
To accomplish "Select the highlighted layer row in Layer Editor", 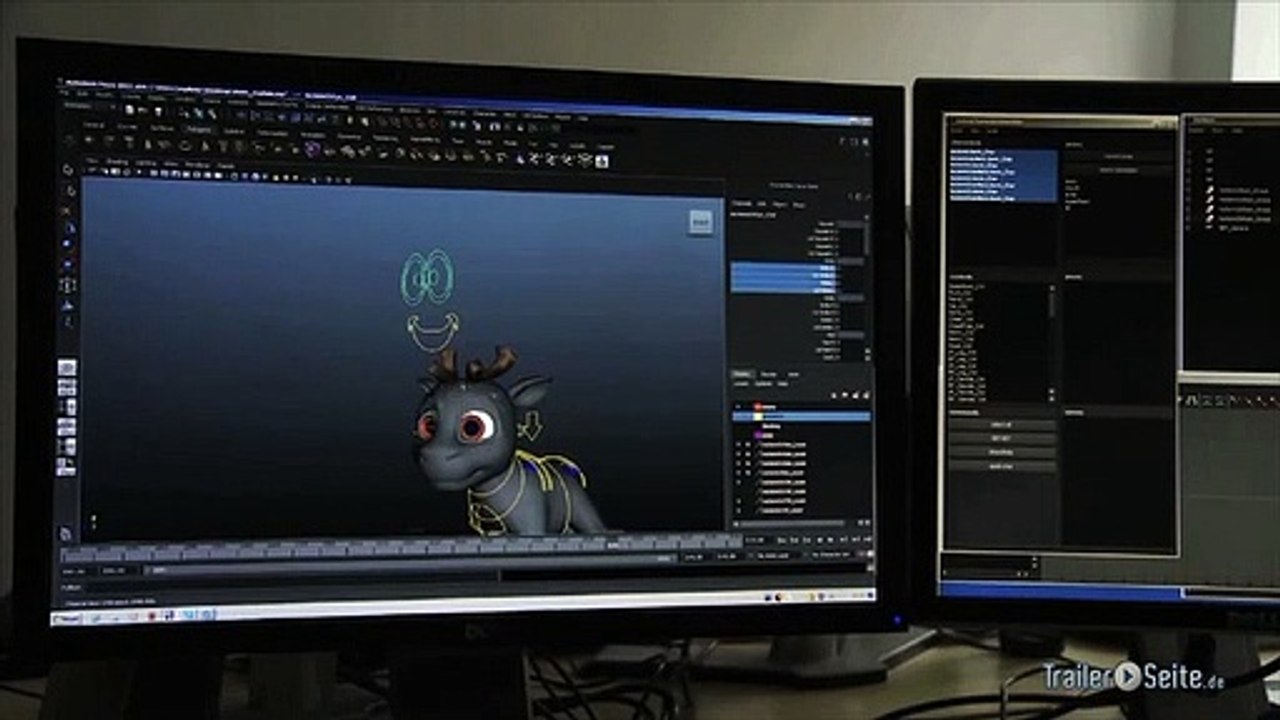I will (x=801, y=416).
